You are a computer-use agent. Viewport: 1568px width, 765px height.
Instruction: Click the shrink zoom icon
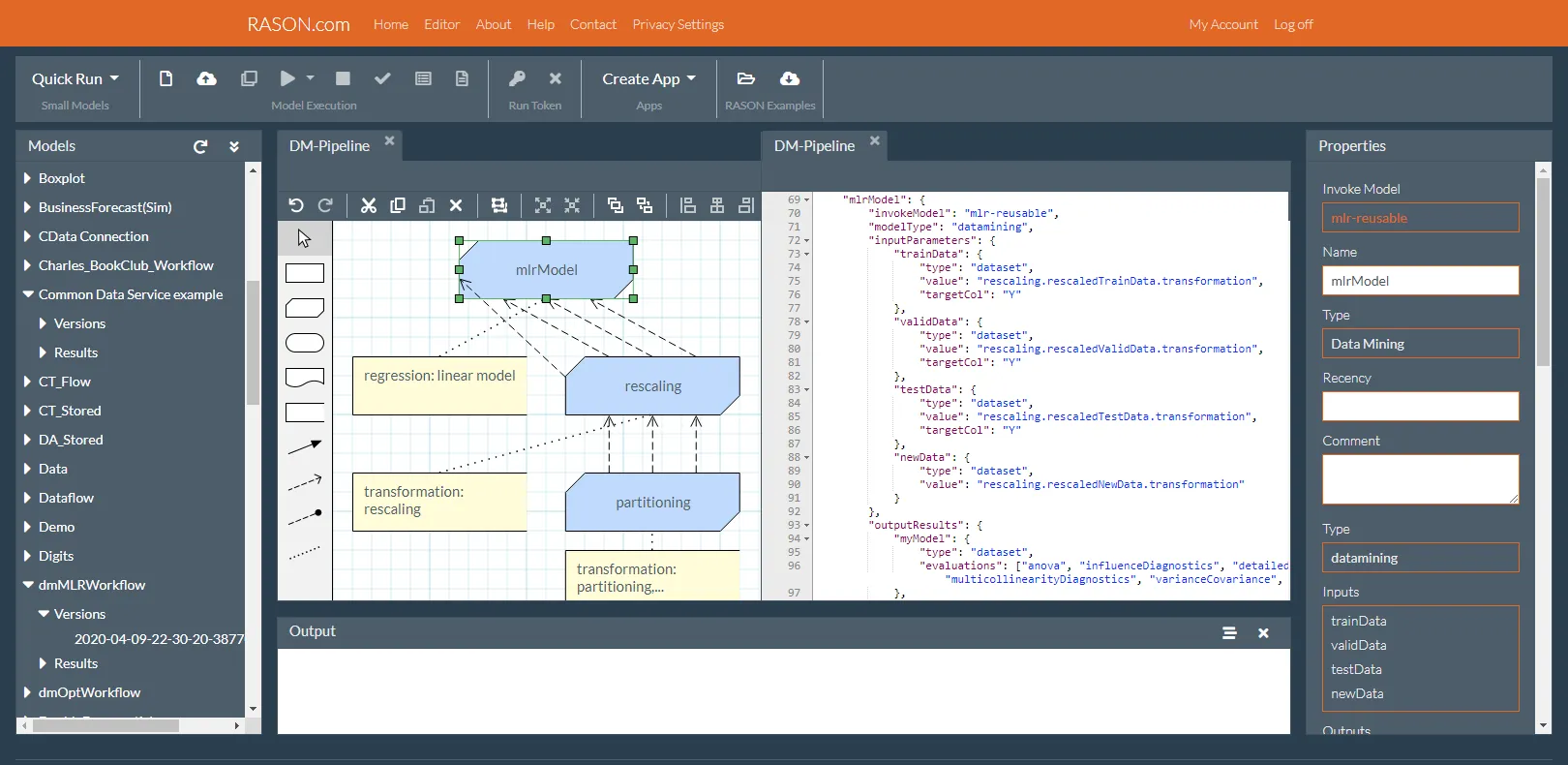click(x=572, y=205)
